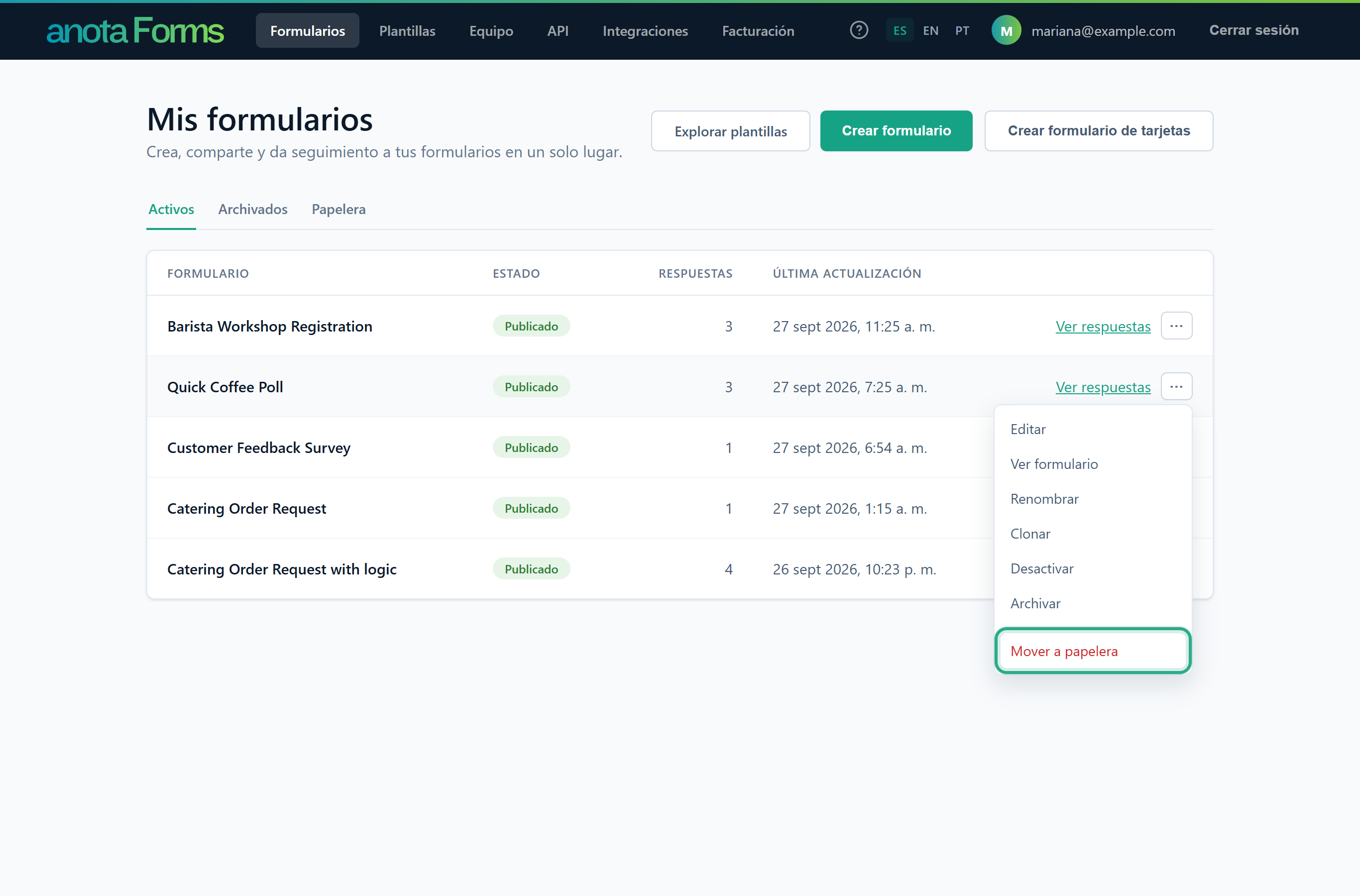Open the Customer Feedback Survey form
The image size is (1360, 896).
click(259, 448)
